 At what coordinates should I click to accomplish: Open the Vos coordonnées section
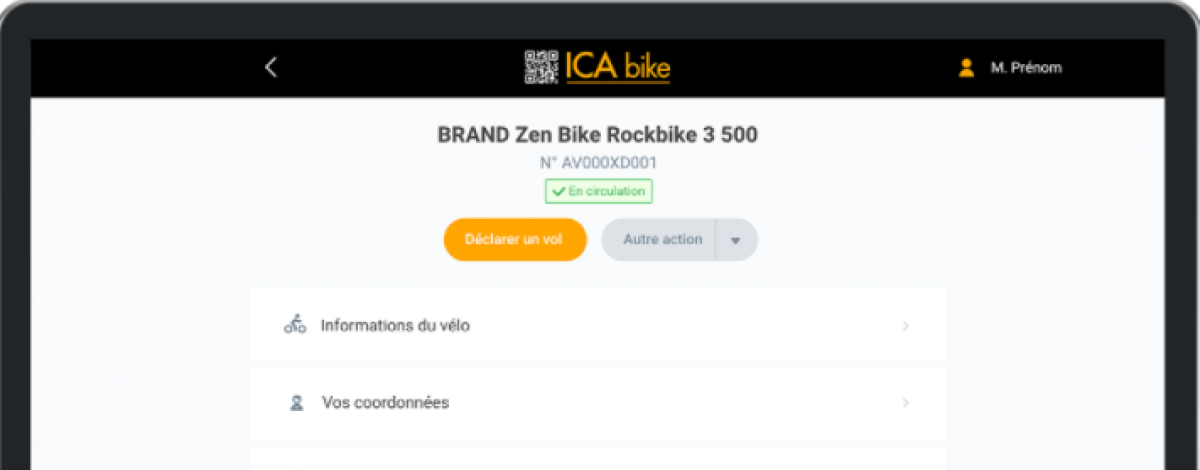click(598, 403)
